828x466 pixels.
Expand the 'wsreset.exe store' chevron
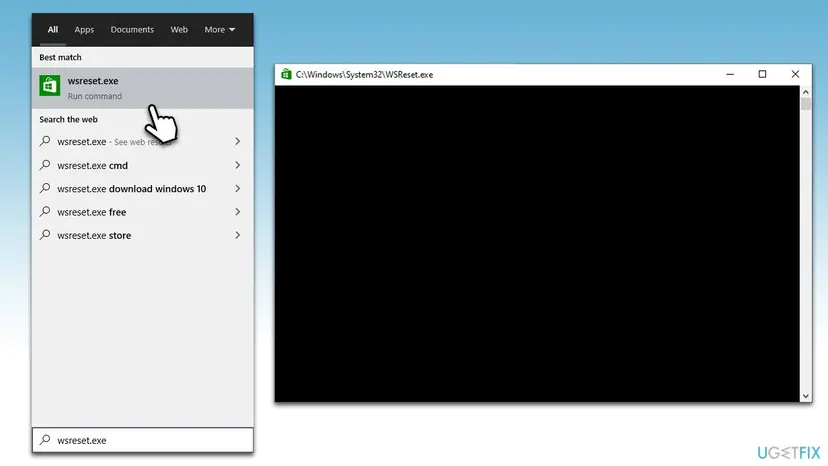coord(238,235)
